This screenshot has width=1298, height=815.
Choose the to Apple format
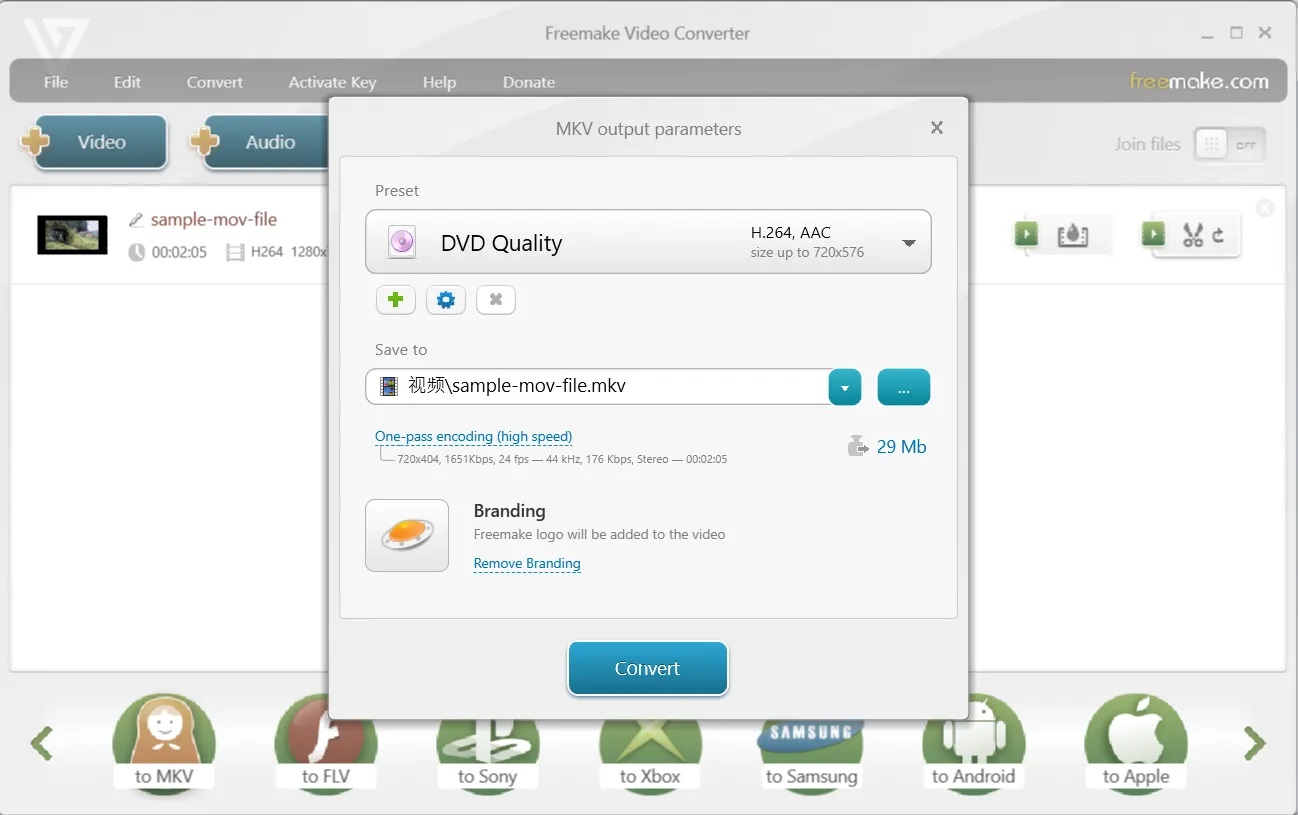[1136, 745]
